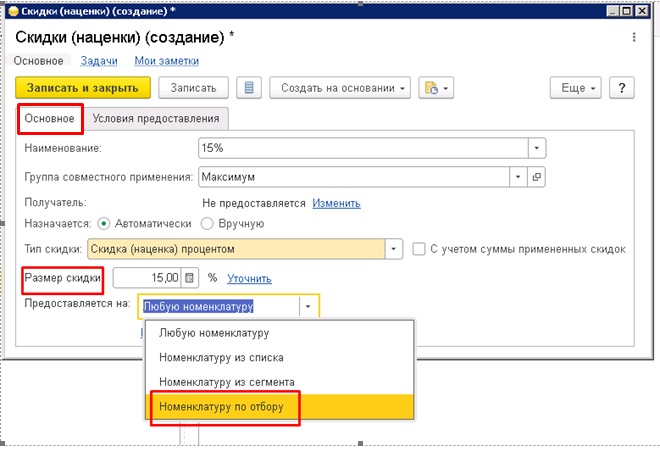Expand the Тип скидки dropdown arrow

[x=394, y=249]
